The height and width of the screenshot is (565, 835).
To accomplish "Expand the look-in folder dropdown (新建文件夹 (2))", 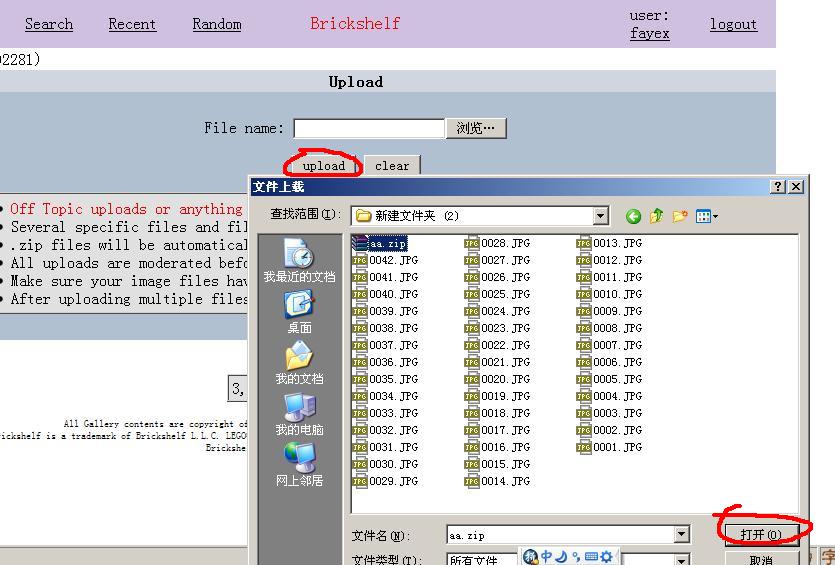I will tap(601, 216).
